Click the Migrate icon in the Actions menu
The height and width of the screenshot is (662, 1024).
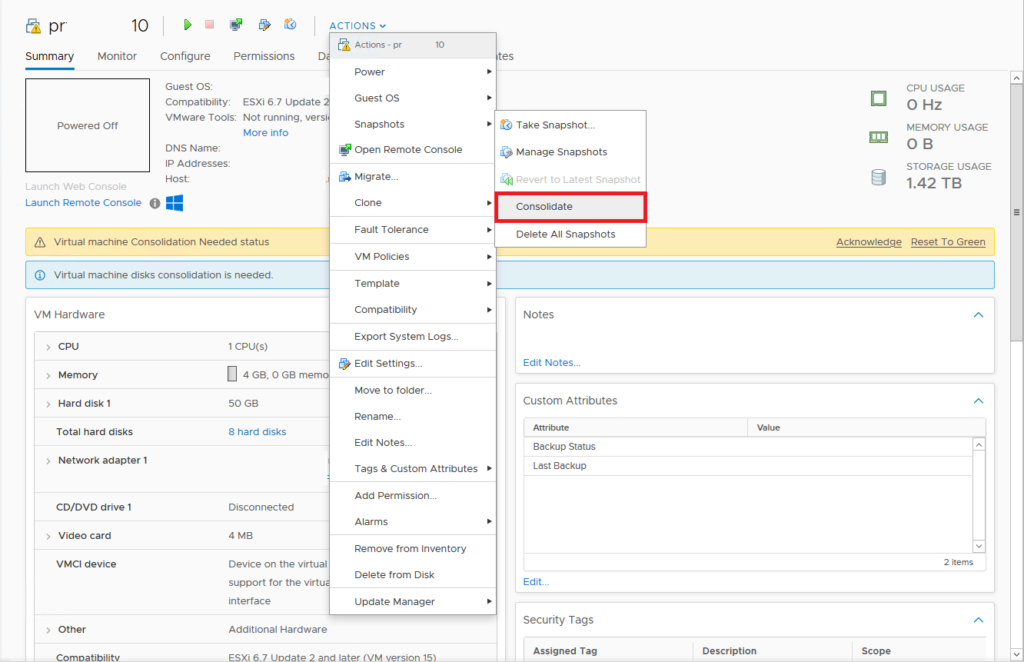coord(343,176)
